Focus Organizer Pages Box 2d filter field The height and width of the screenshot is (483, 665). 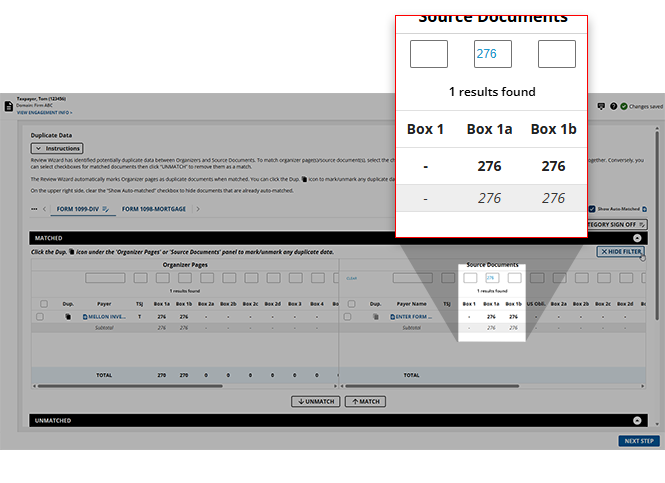pos(273,278)
